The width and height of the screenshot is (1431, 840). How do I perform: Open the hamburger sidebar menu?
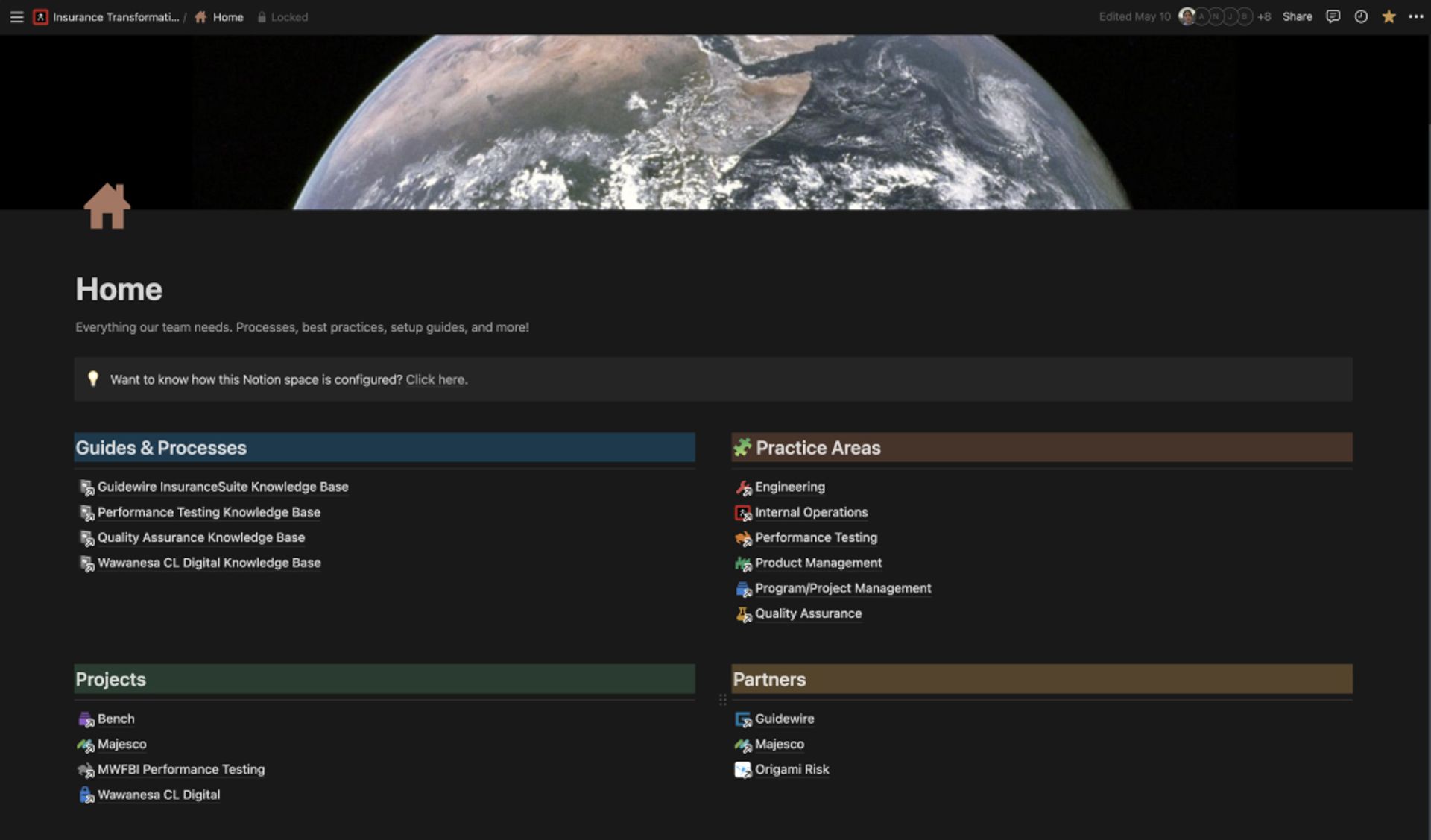[16, 16]
